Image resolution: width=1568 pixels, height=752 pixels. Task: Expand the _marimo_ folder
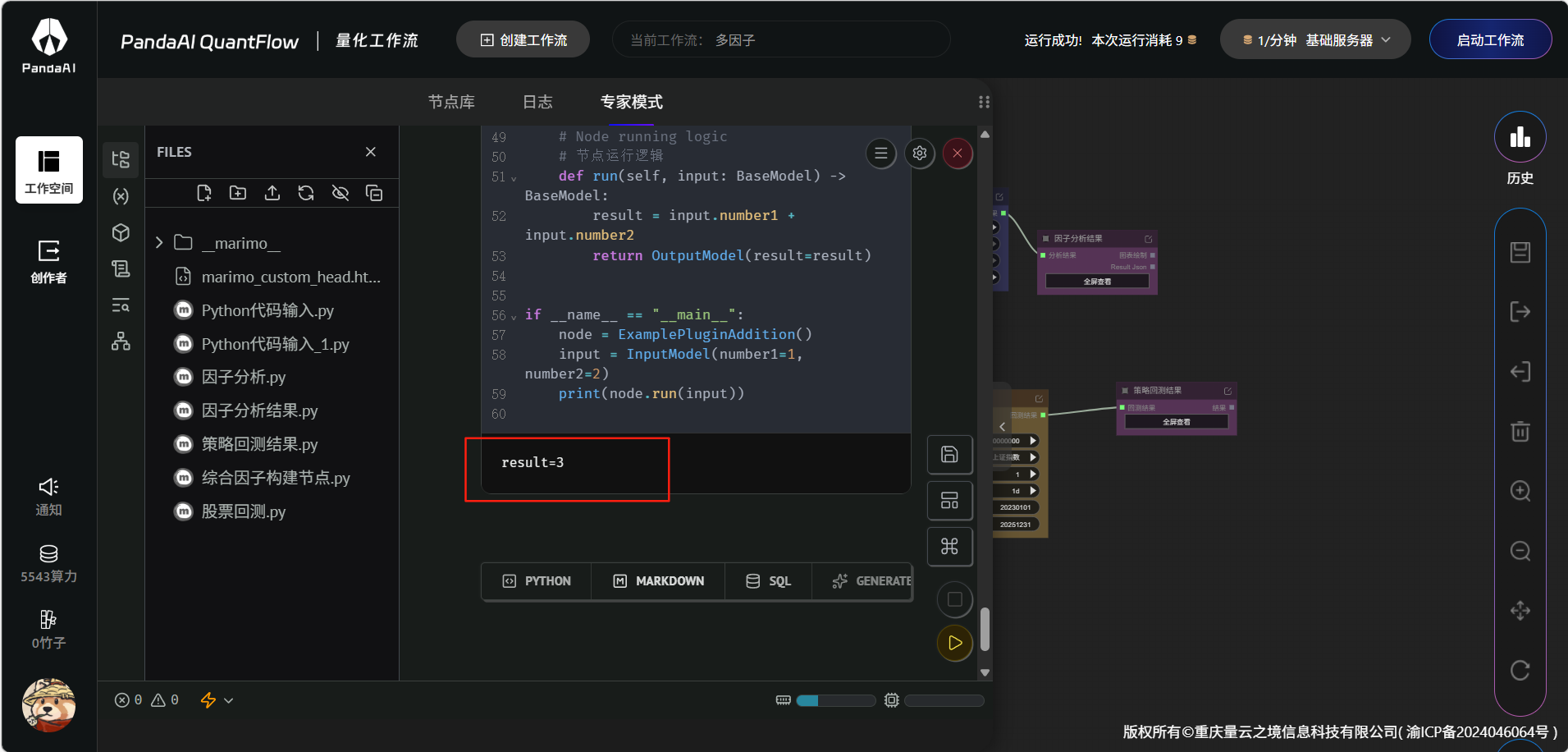159,243
